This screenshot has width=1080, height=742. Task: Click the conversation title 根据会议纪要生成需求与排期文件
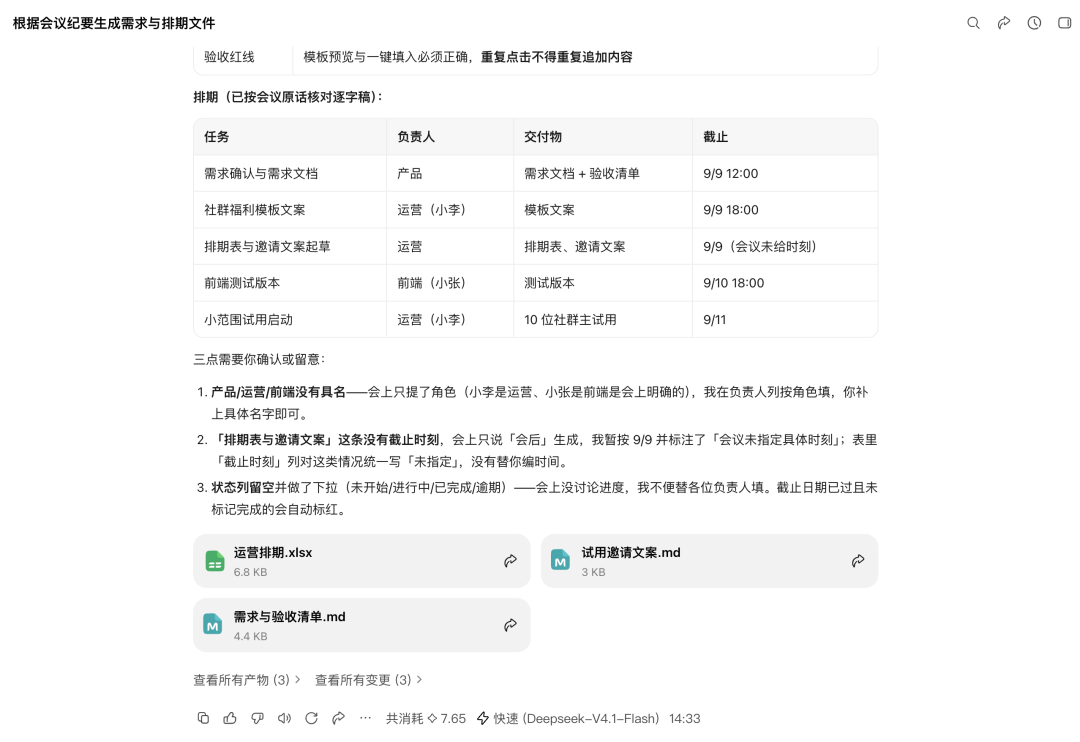pyautogui.click(x=114, y=23)
